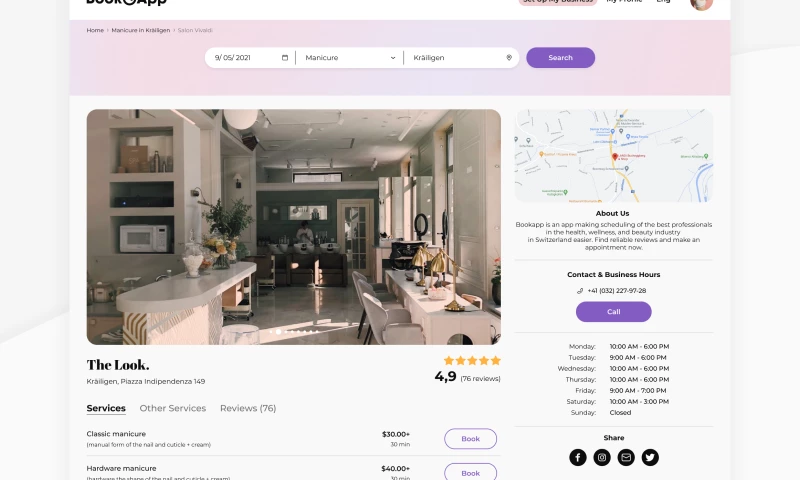
Task: Share the salon on Instagram
Action: coord(602,457)
